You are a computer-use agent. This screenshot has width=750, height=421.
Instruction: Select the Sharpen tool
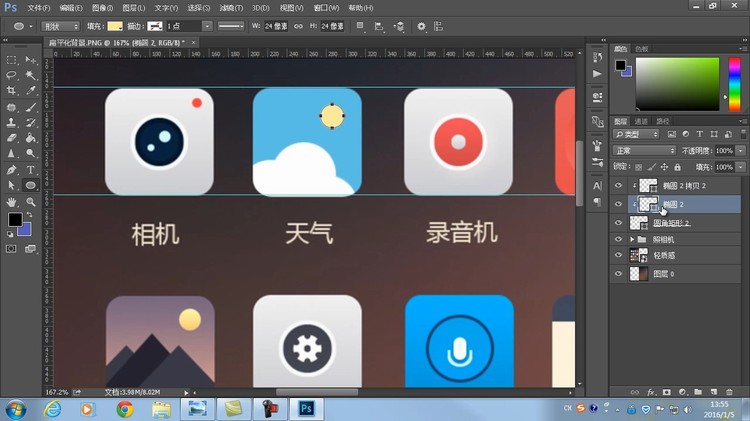click(11, 154)
